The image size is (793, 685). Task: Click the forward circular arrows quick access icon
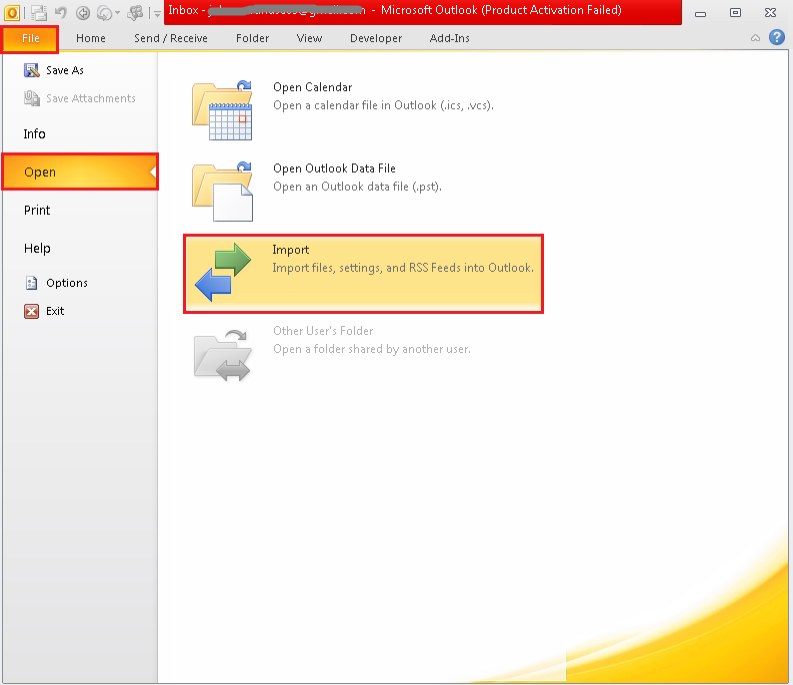(x=104, y=13)
